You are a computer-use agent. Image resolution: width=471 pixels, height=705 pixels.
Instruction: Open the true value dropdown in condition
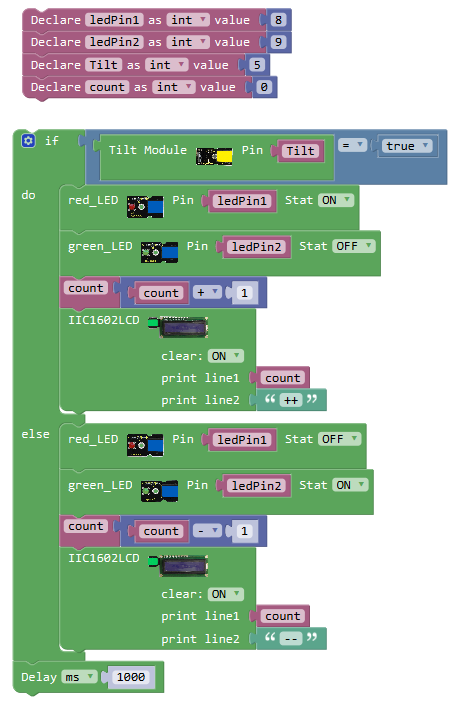407,146
